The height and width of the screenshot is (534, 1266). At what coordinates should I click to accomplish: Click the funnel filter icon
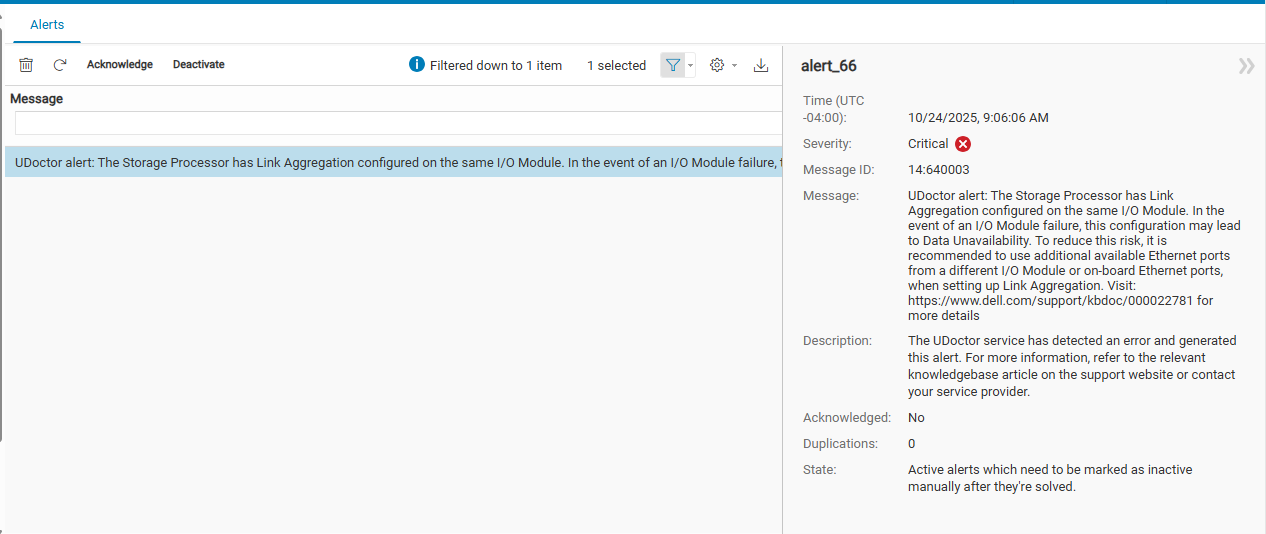coord(673,65)
